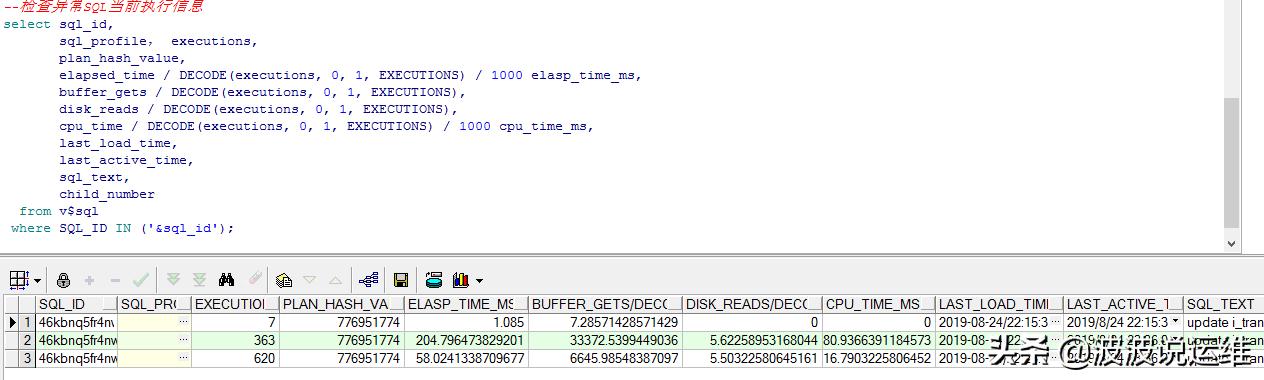
Task: Open the grid selection mode icon
Action: point(19,281)
